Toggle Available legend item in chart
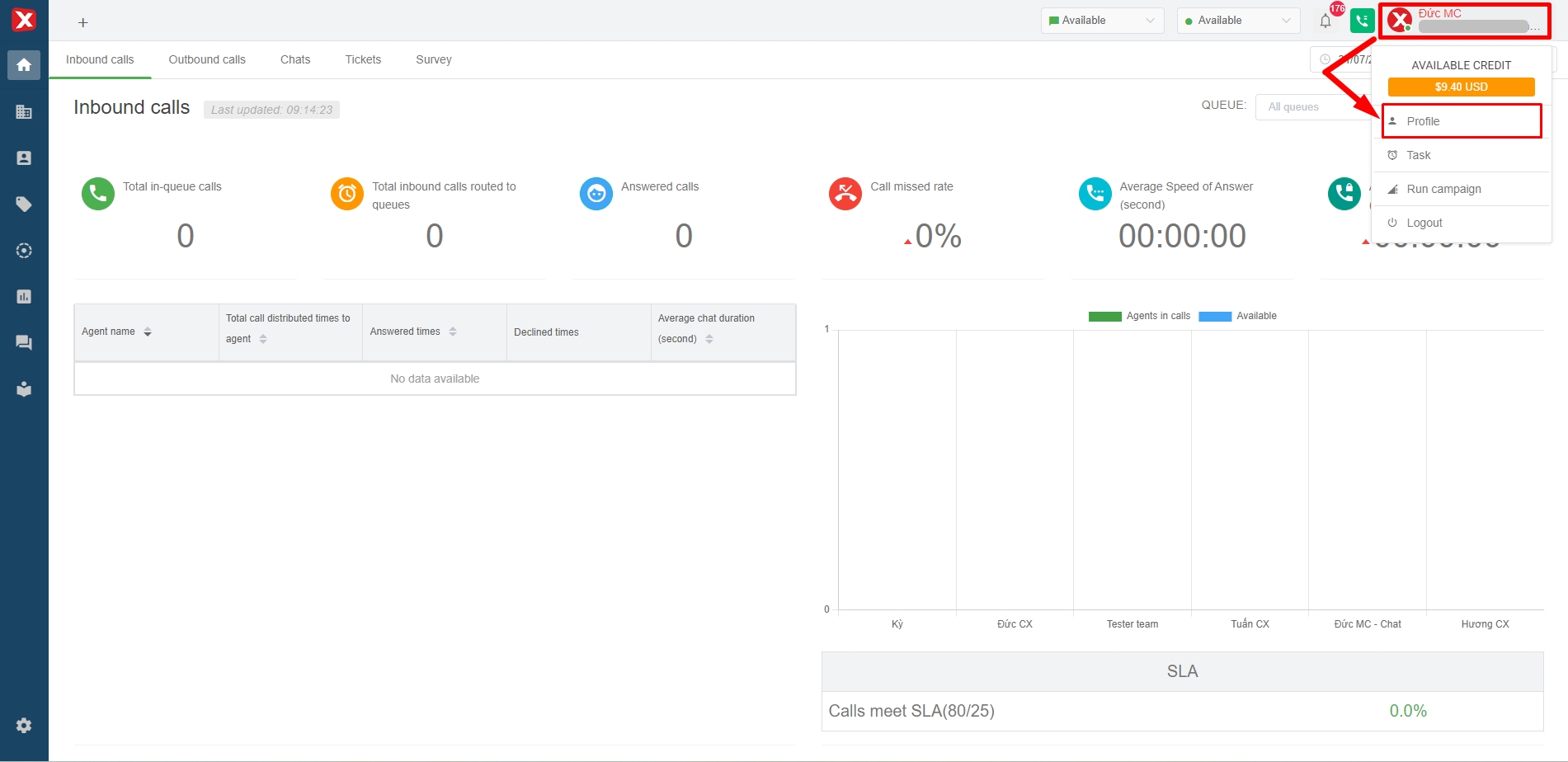 (x=1237, y=316)
